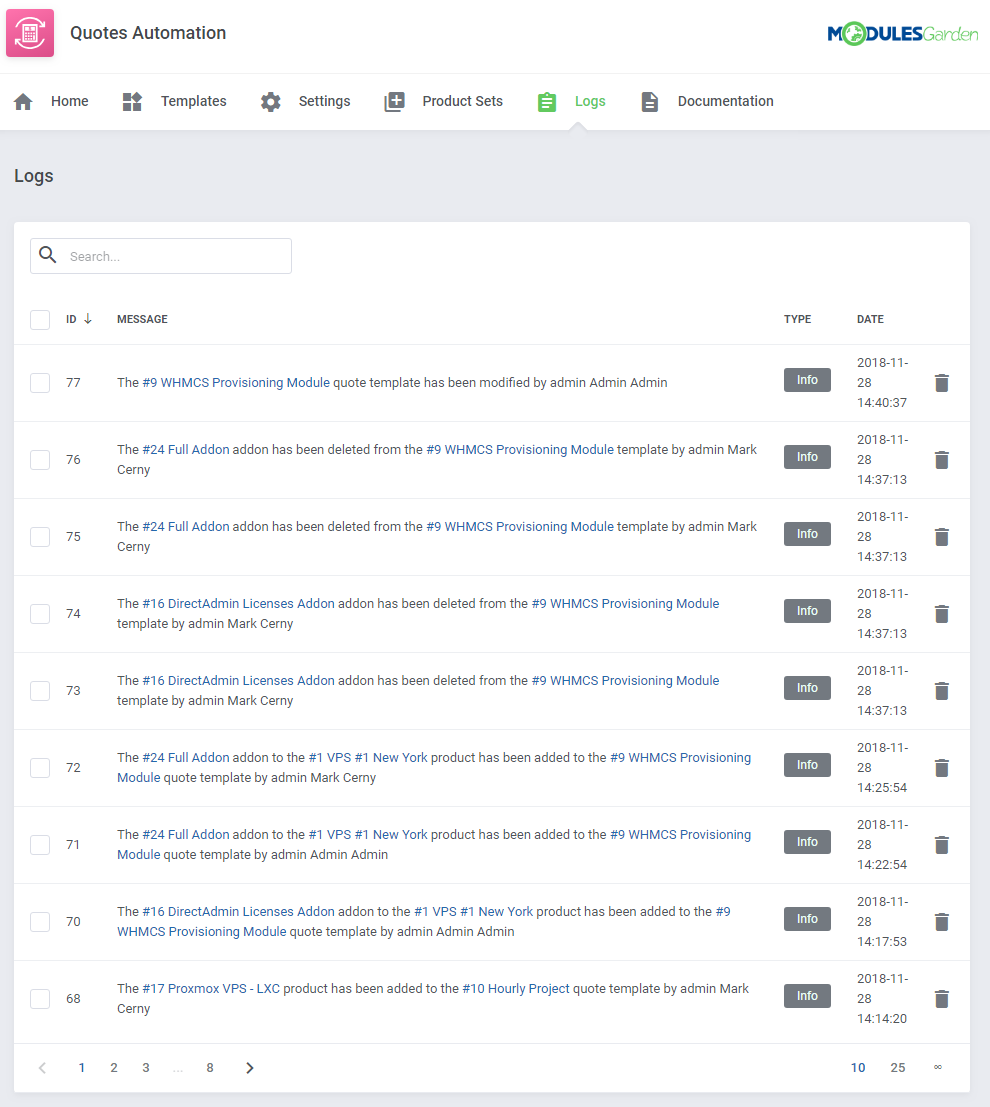Sort by ID column header arrow

click(88, 319)
